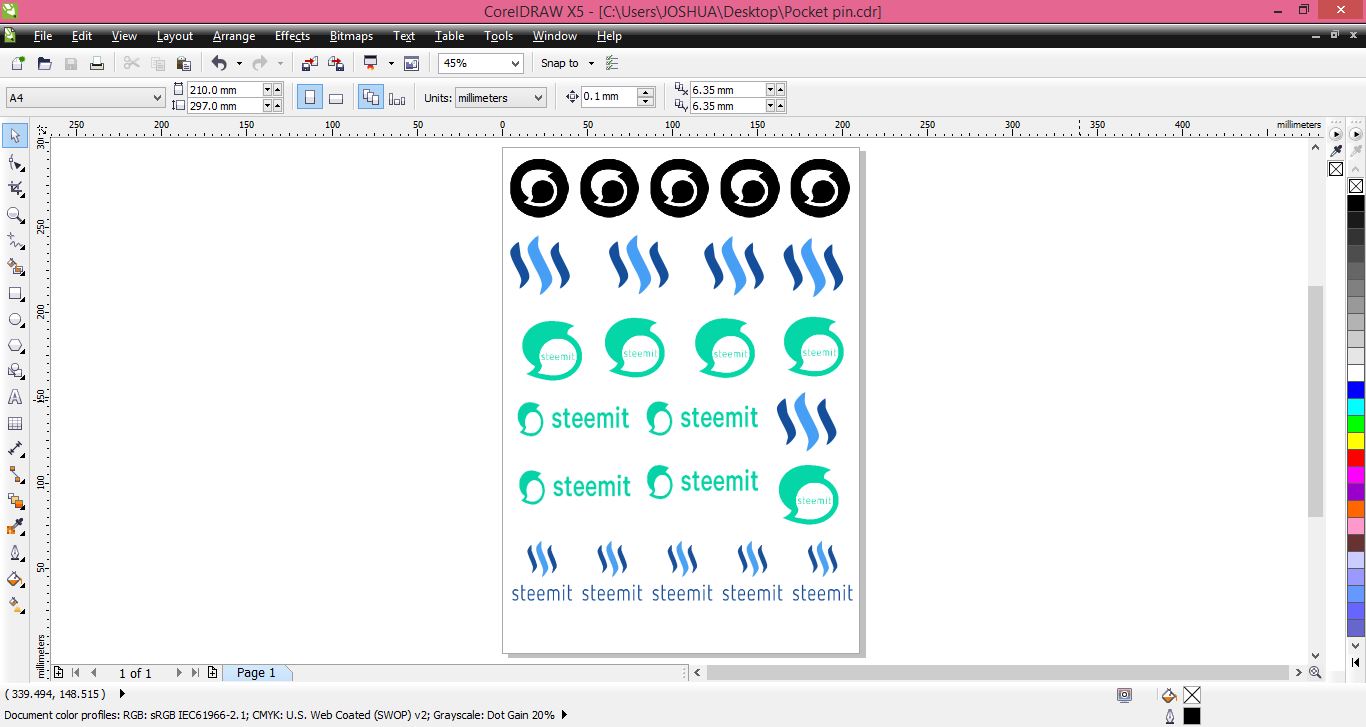Screen dimensions: 1366x727
Task: Open the Navigator zoom icon
Action: [1315, 673]
